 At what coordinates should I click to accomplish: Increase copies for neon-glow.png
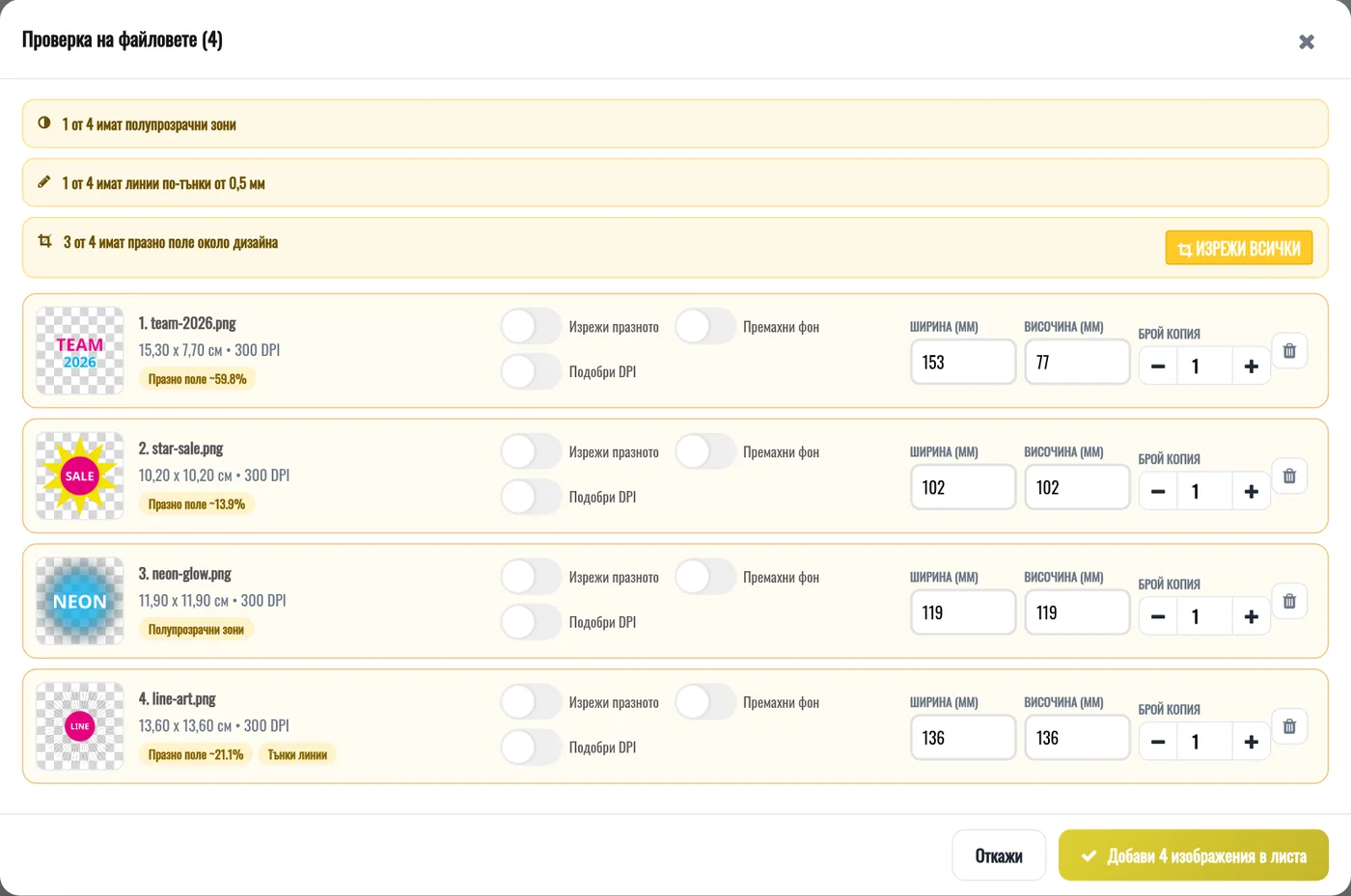(1251, 617)
